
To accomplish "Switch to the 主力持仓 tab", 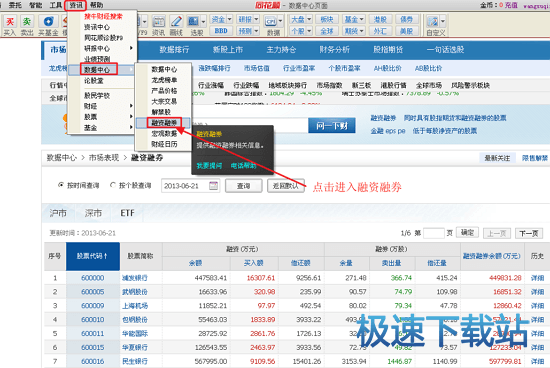I will coord(281,49).
